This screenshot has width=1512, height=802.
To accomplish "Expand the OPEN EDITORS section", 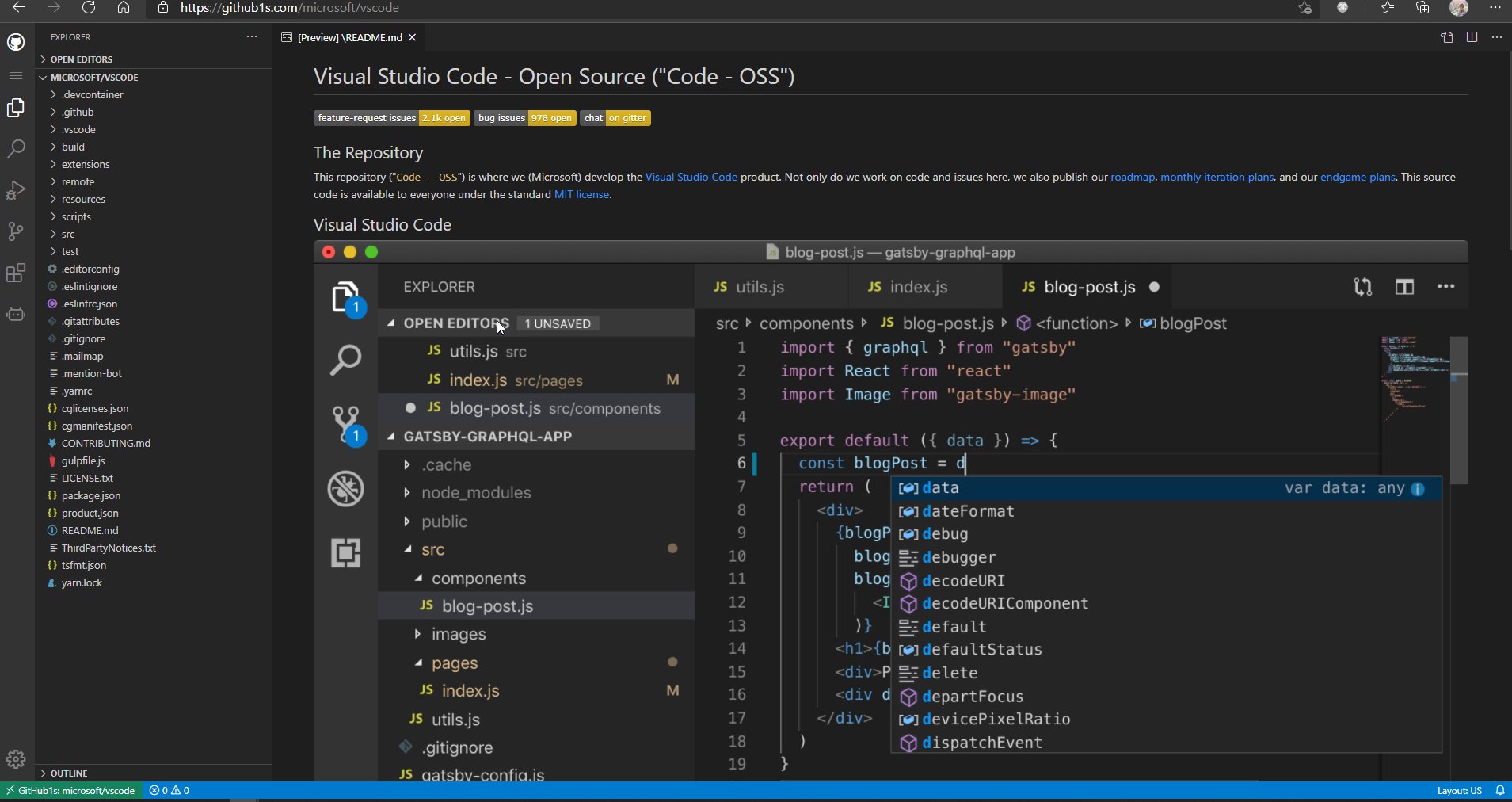I will pyautogui.click(x=155, y=59).
